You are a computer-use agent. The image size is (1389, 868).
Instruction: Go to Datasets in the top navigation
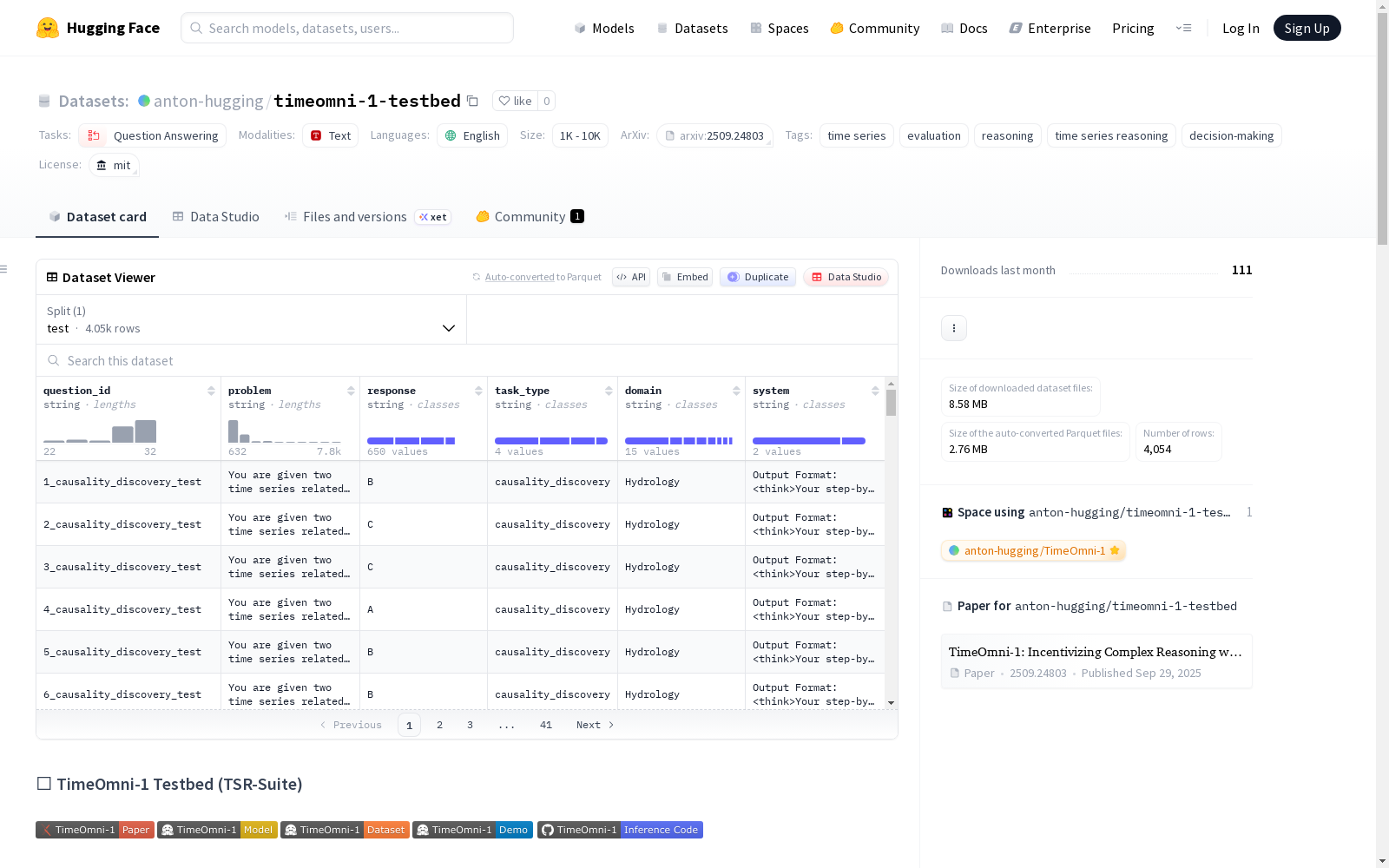(x=692, y=28)
